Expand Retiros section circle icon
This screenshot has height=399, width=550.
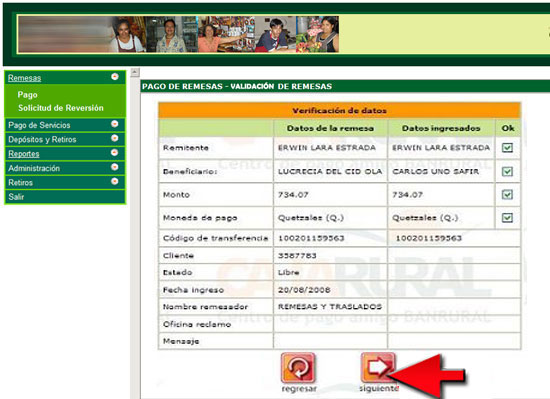[x=115, y=181]
